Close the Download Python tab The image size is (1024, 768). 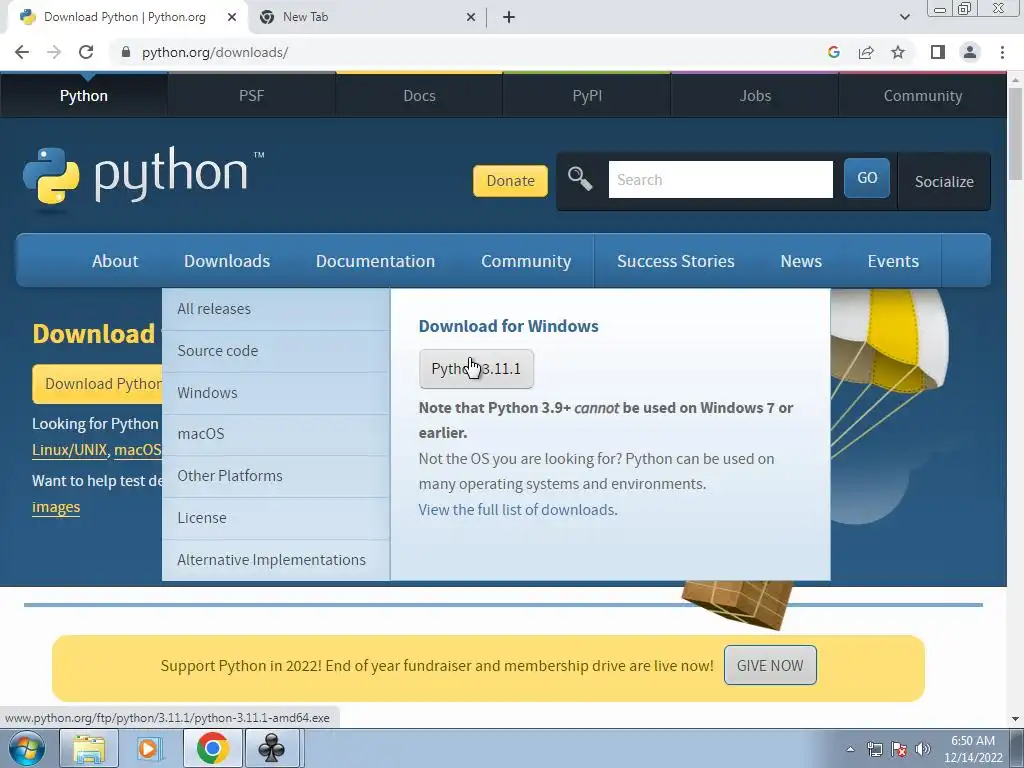(x=232, y=17)
